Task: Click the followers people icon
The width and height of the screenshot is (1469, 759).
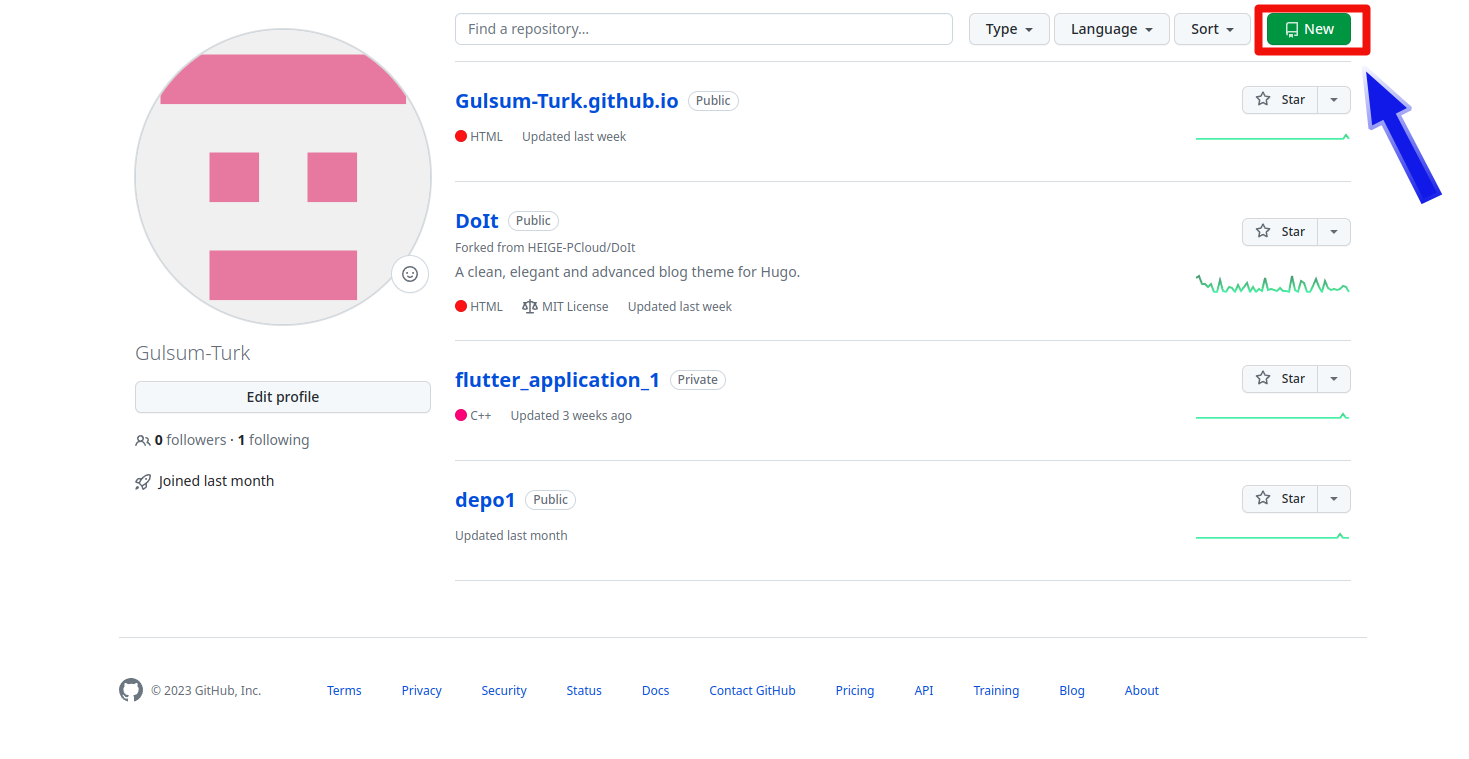Action: [x=143, y=440]
